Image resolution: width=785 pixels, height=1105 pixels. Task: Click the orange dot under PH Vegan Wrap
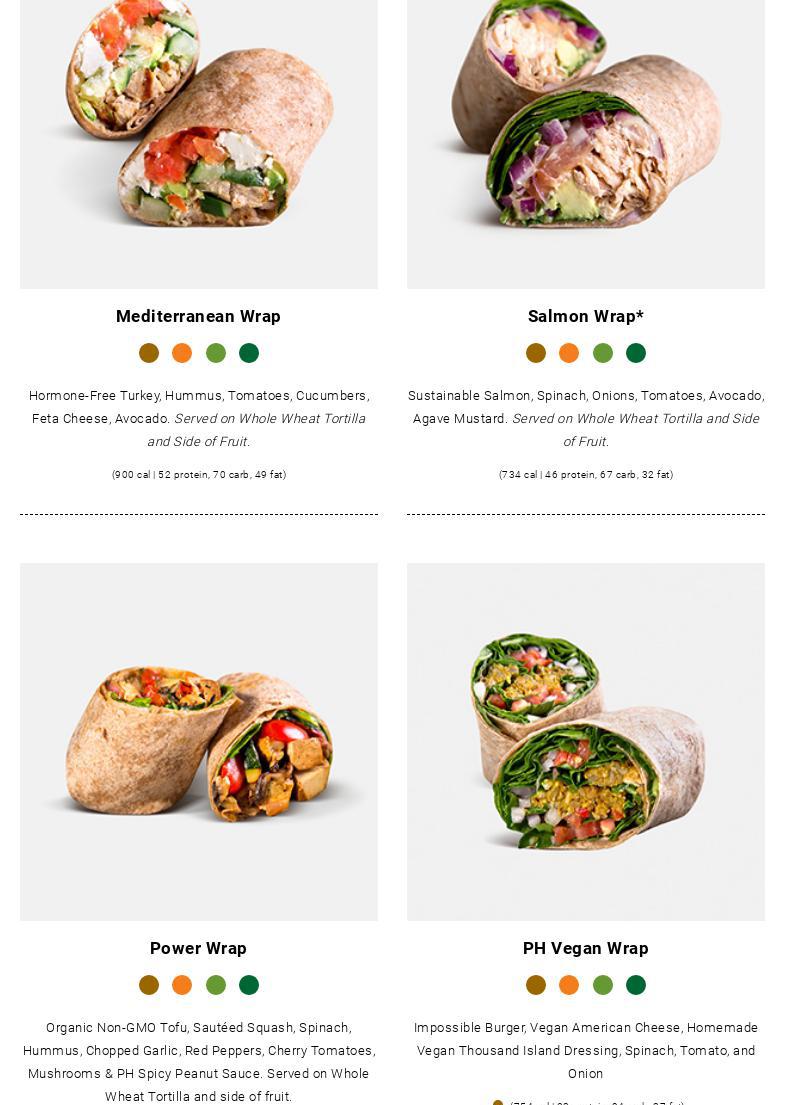tap(569, 985)
